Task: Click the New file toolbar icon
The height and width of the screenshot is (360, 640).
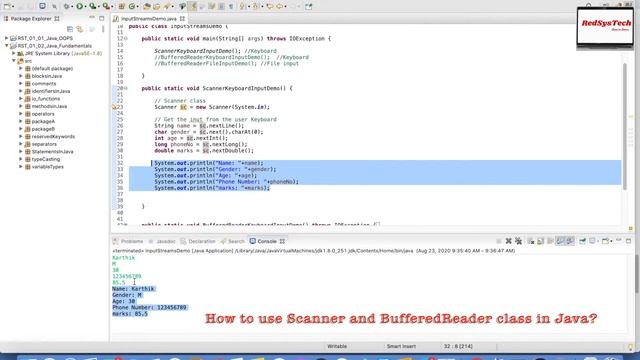Action: click(x=7, y=6)
